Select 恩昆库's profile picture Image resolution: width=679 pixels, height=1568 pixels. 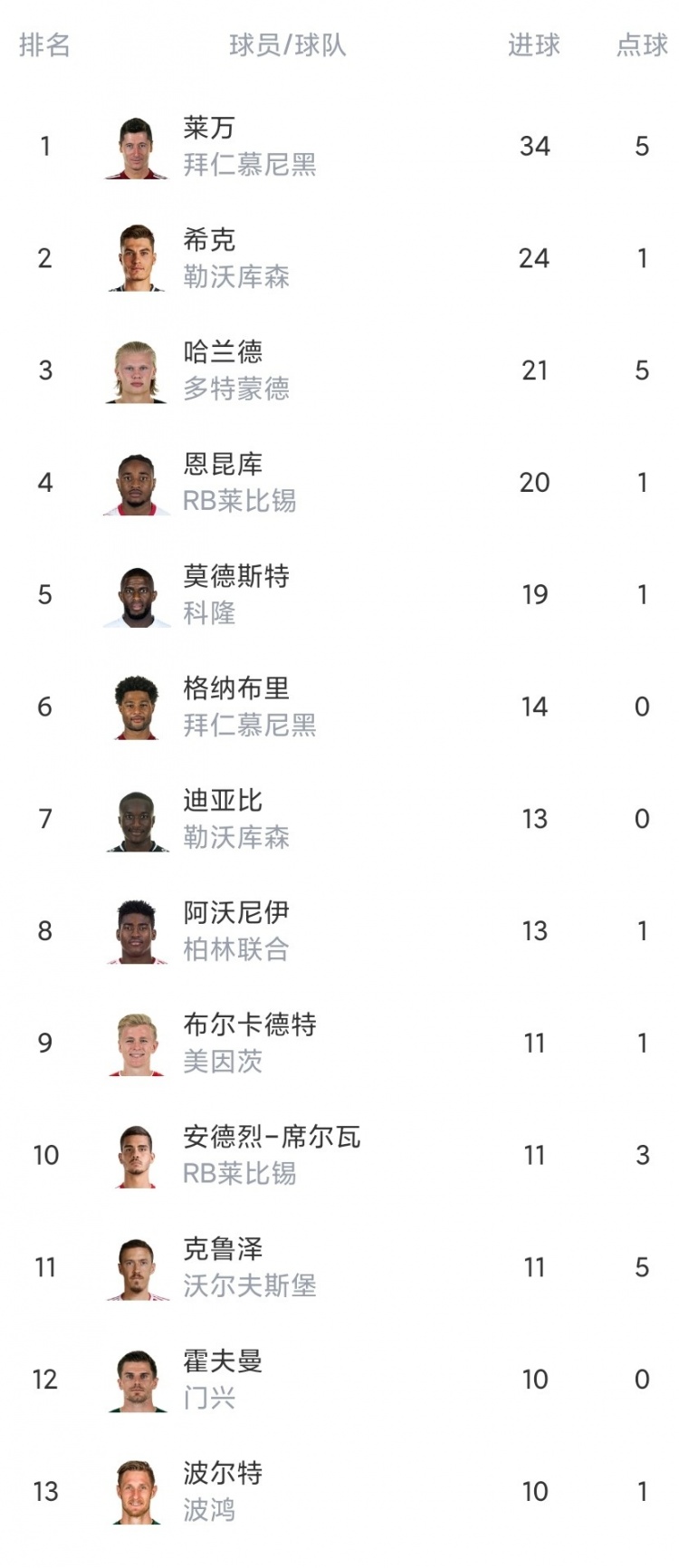coord(137,484)
